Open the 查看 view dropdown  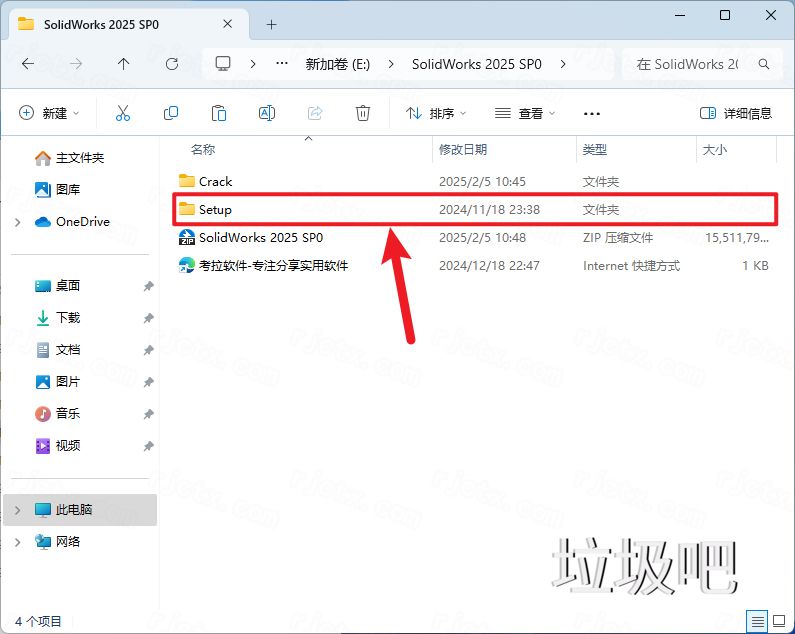[525, 113]
